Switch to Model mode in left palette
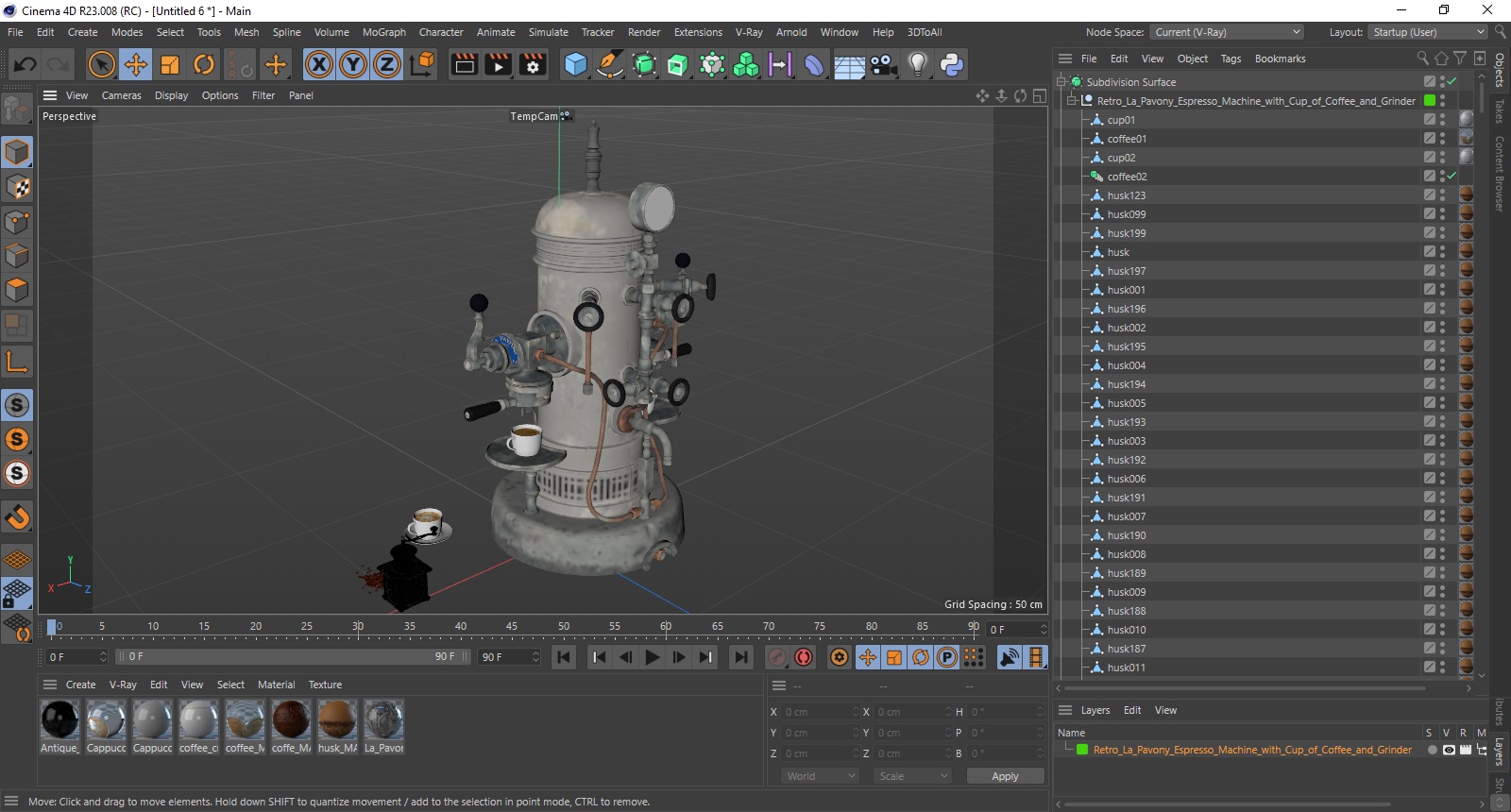 pos(17,152)
